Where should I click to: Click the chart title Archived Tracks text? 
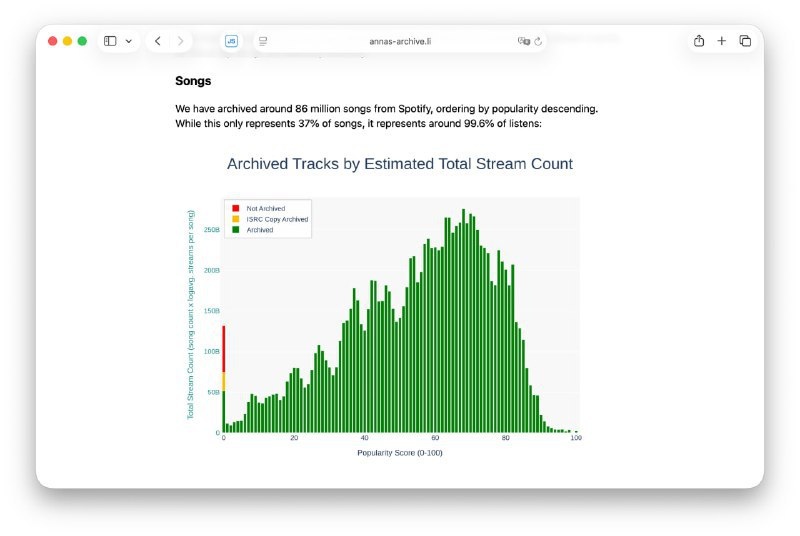(400, 164)
